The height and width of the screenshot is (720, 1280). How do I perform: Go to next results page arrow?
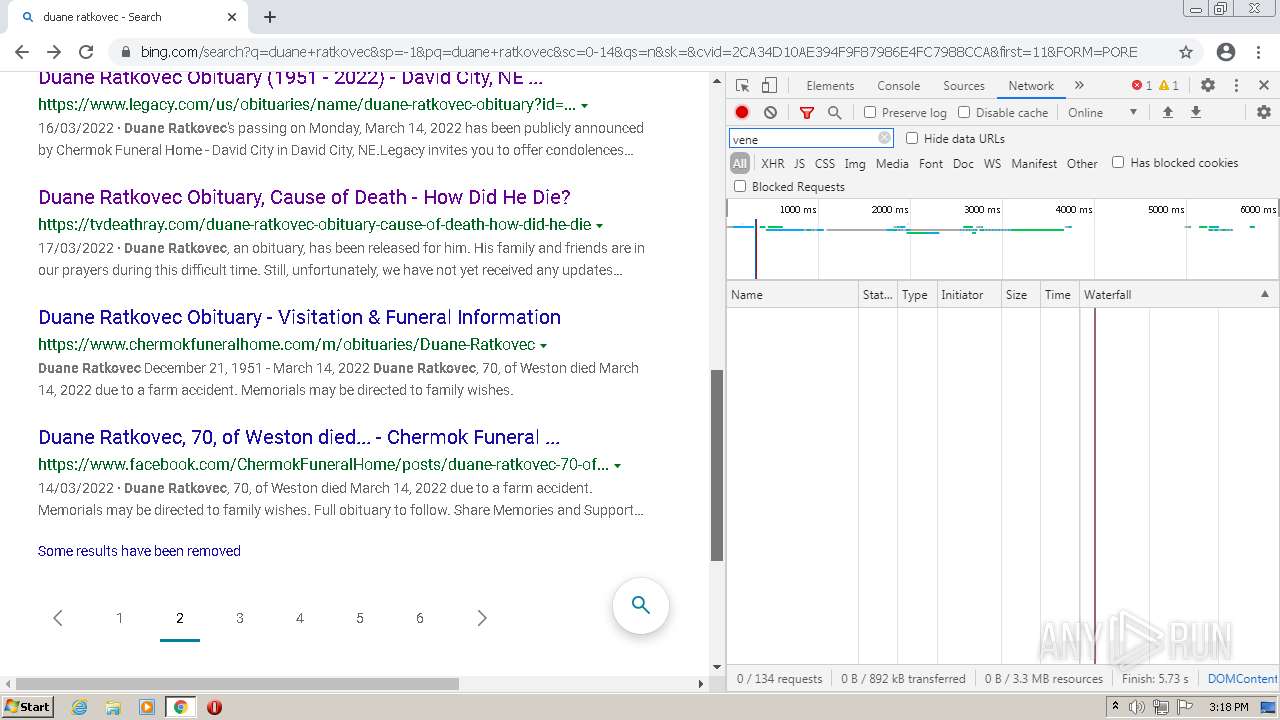(482, 618)
